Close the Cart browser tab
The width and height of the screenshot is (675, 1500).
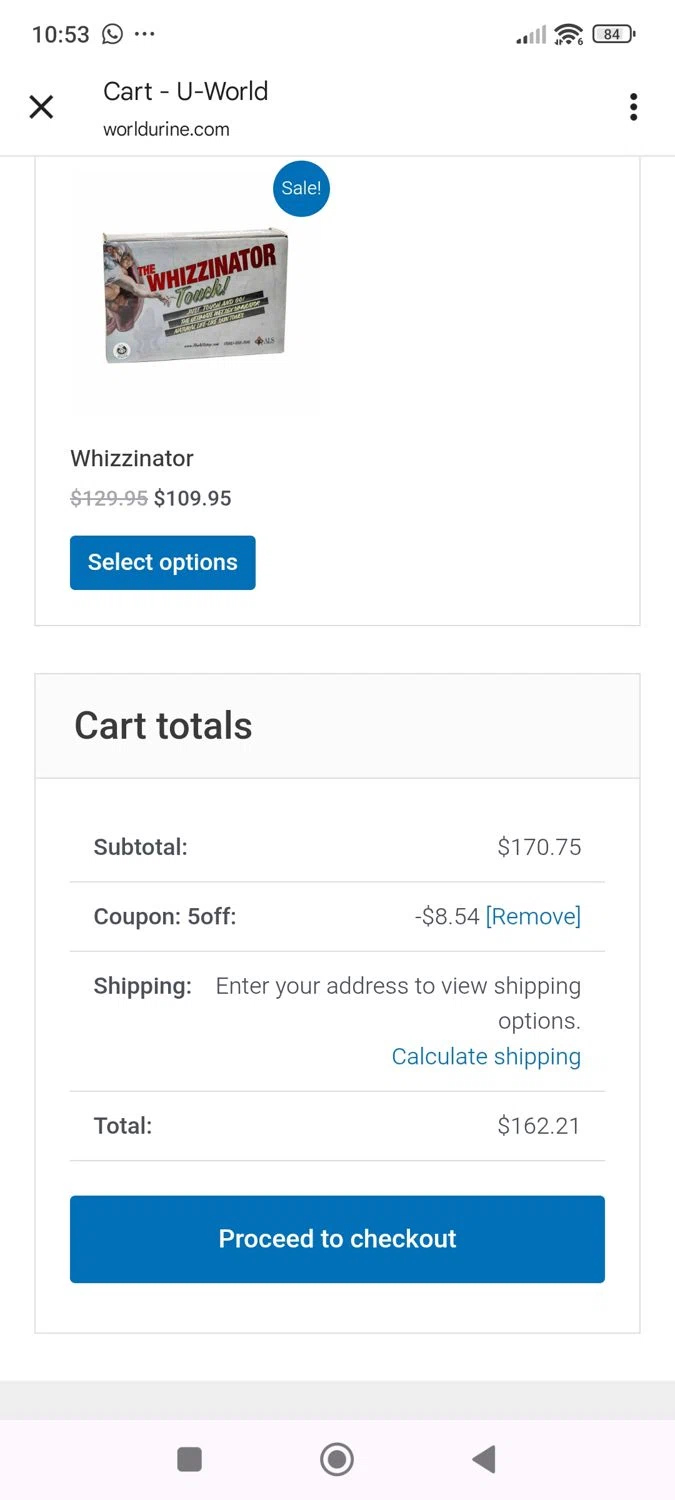click(41, 107)
